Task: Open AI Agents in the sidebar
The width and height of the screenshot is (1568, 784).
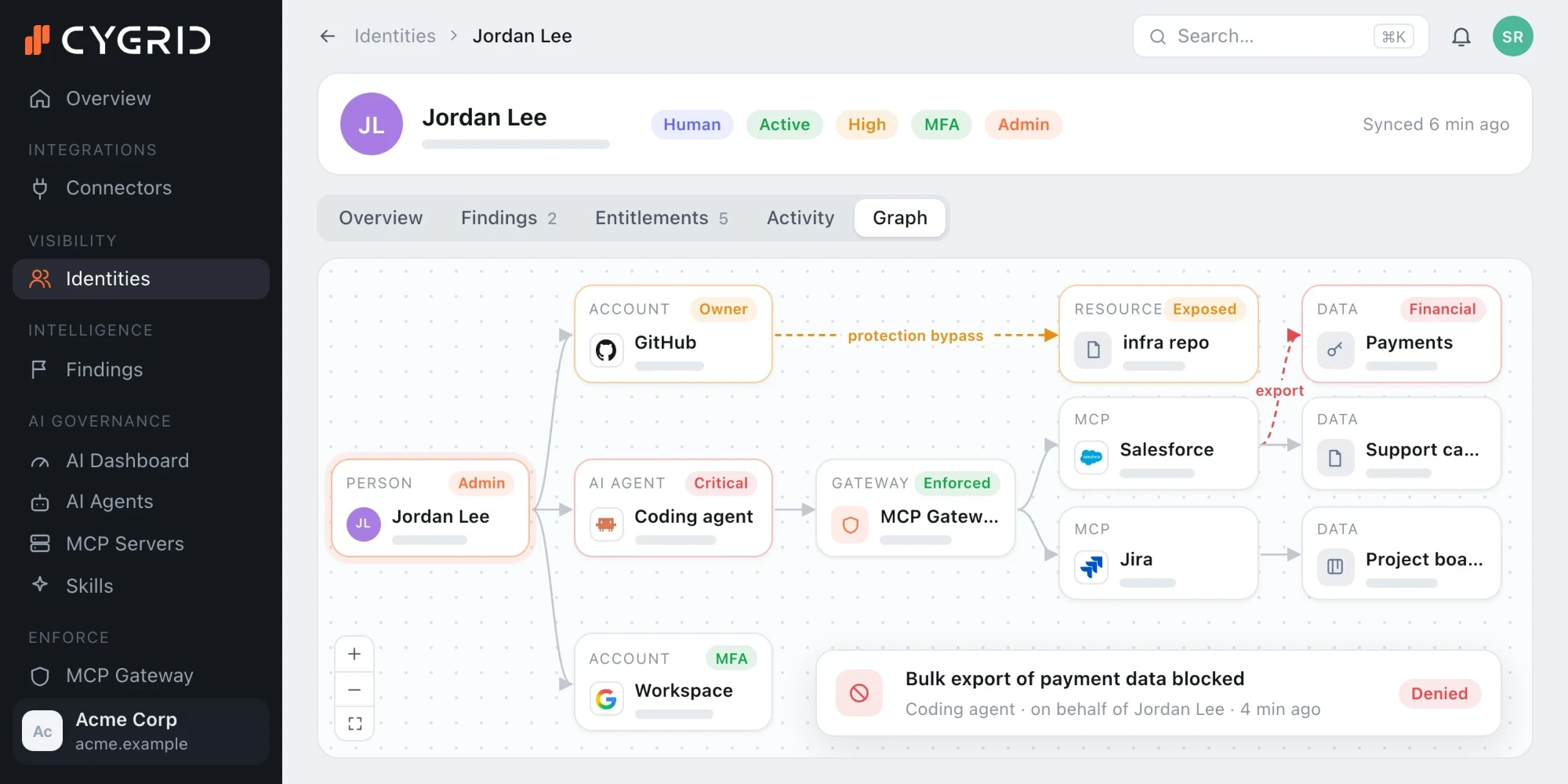Action: [x=141, y=502]
